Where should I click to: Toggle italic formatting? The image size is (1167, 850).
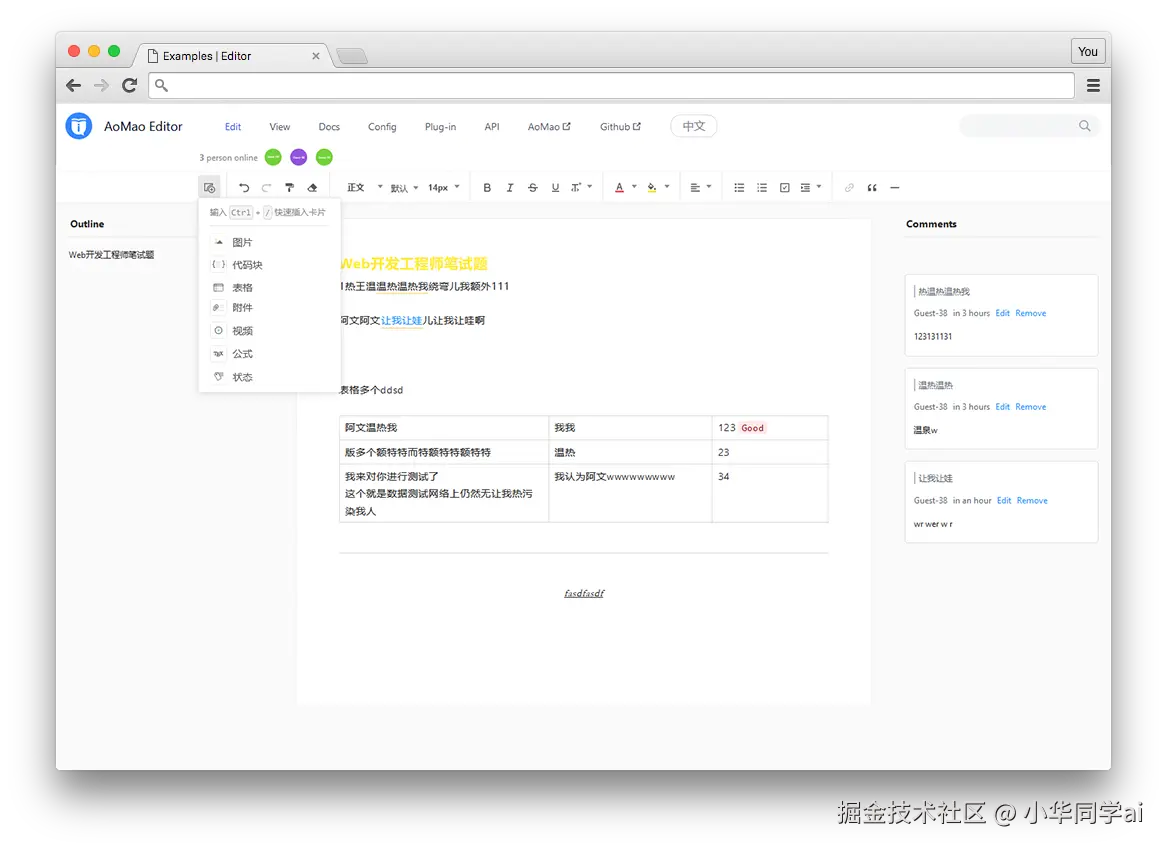510,188
